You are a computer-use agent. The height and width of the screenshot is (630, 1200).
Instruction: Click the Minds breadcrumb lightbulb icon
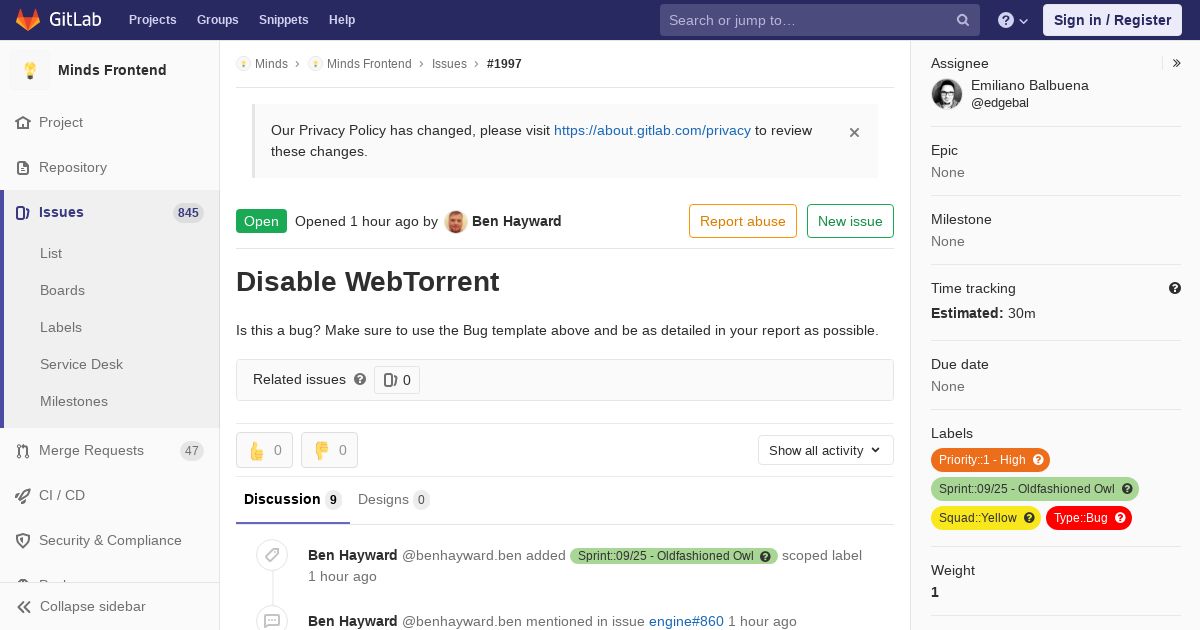(x=243, y=63)
